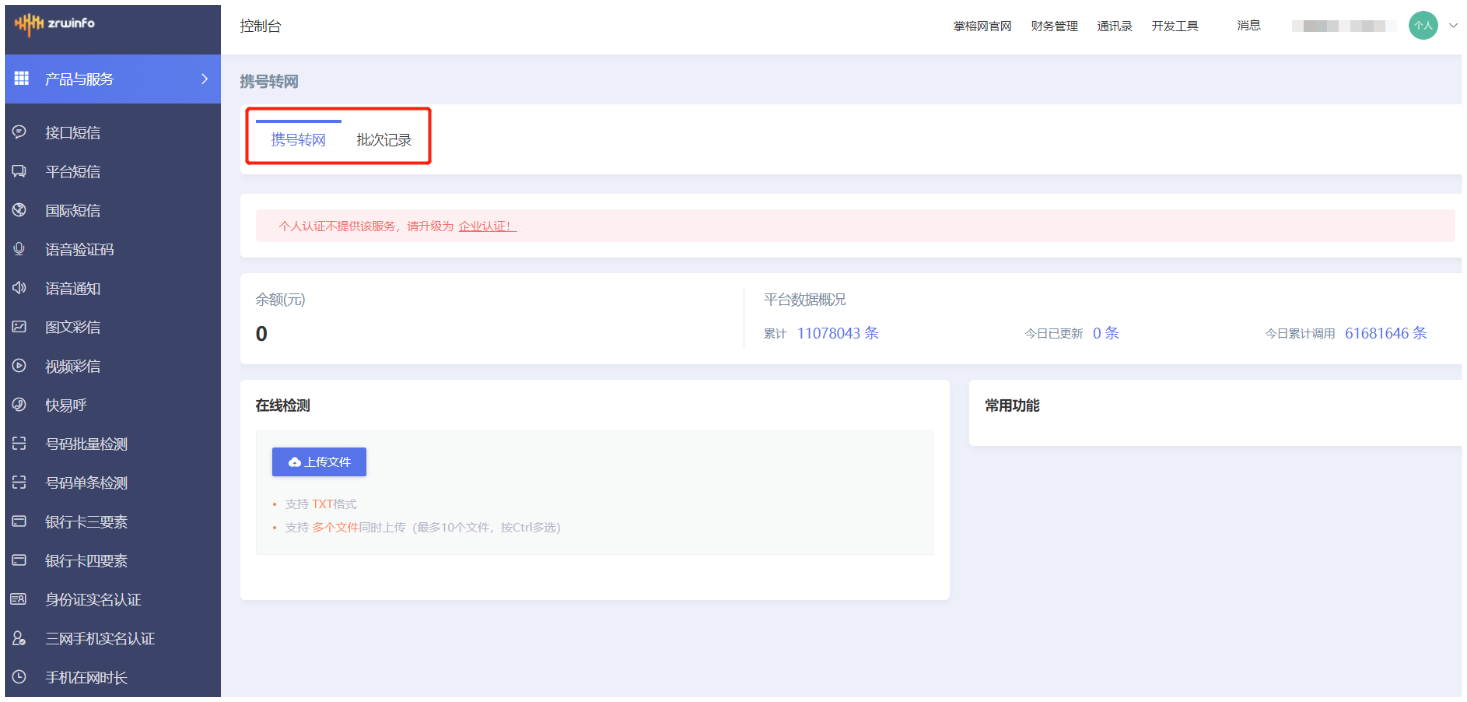Open 接口短信 via its chat bubble icon

[18, 132]
